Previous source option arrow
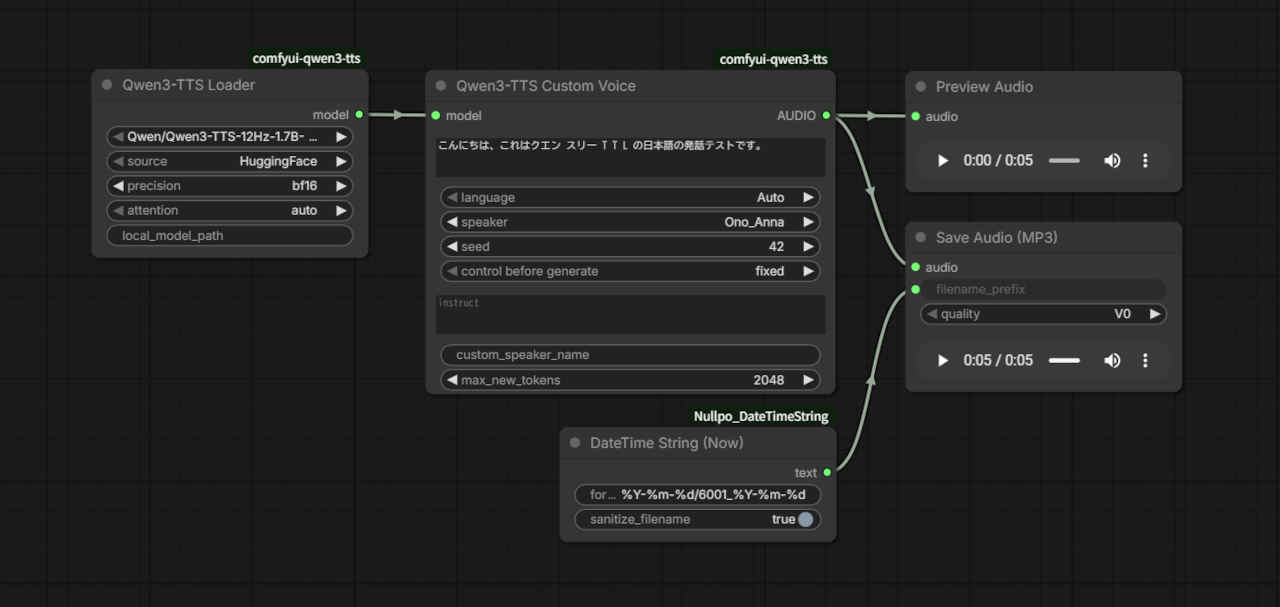This screenshot has height=607, width=1280. click(x=118, y=161)
